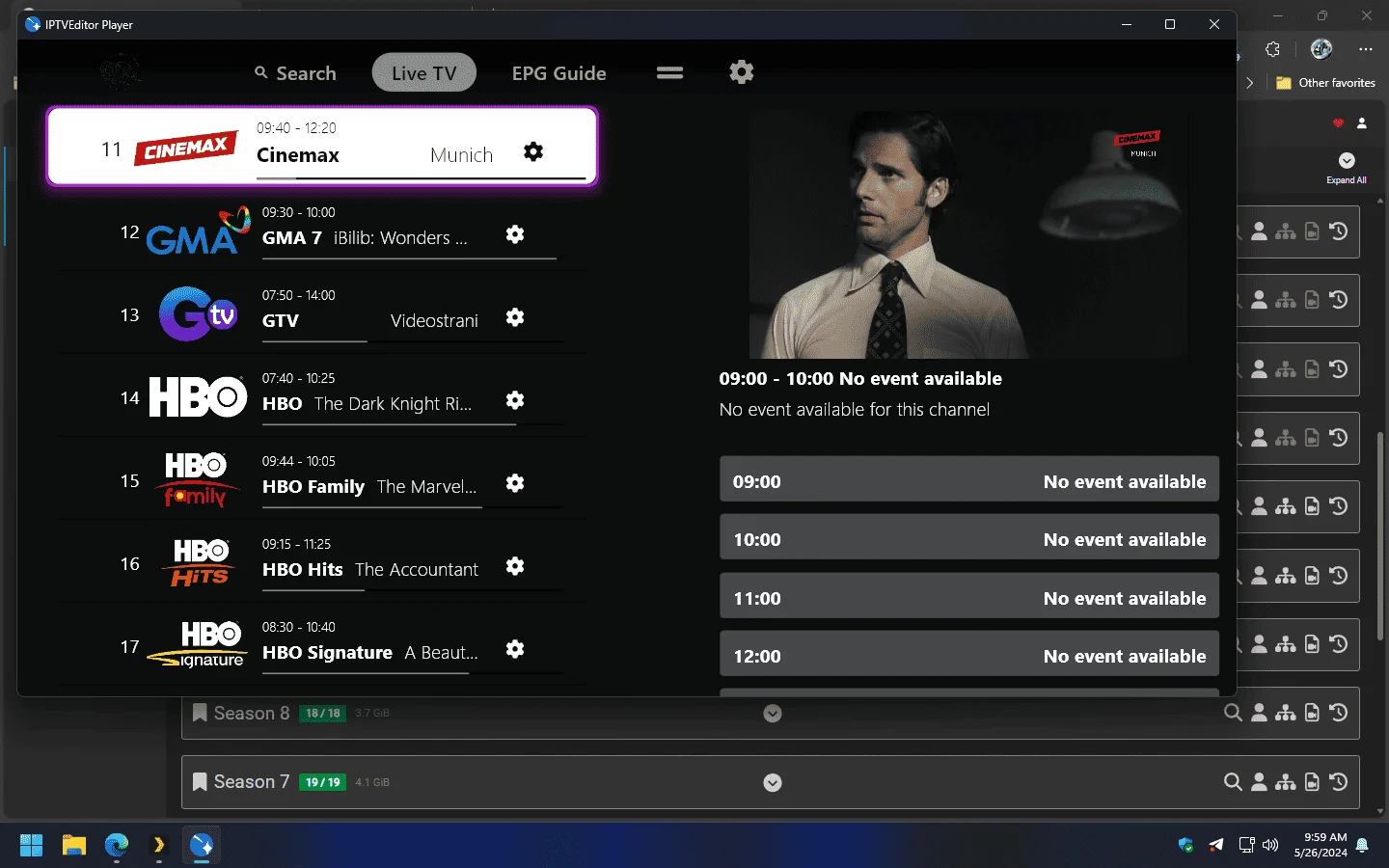The width and height of the screenshot is (1389, 868).
Task: Click the person icon in Season 8 row
Action: pos(1260,713)
